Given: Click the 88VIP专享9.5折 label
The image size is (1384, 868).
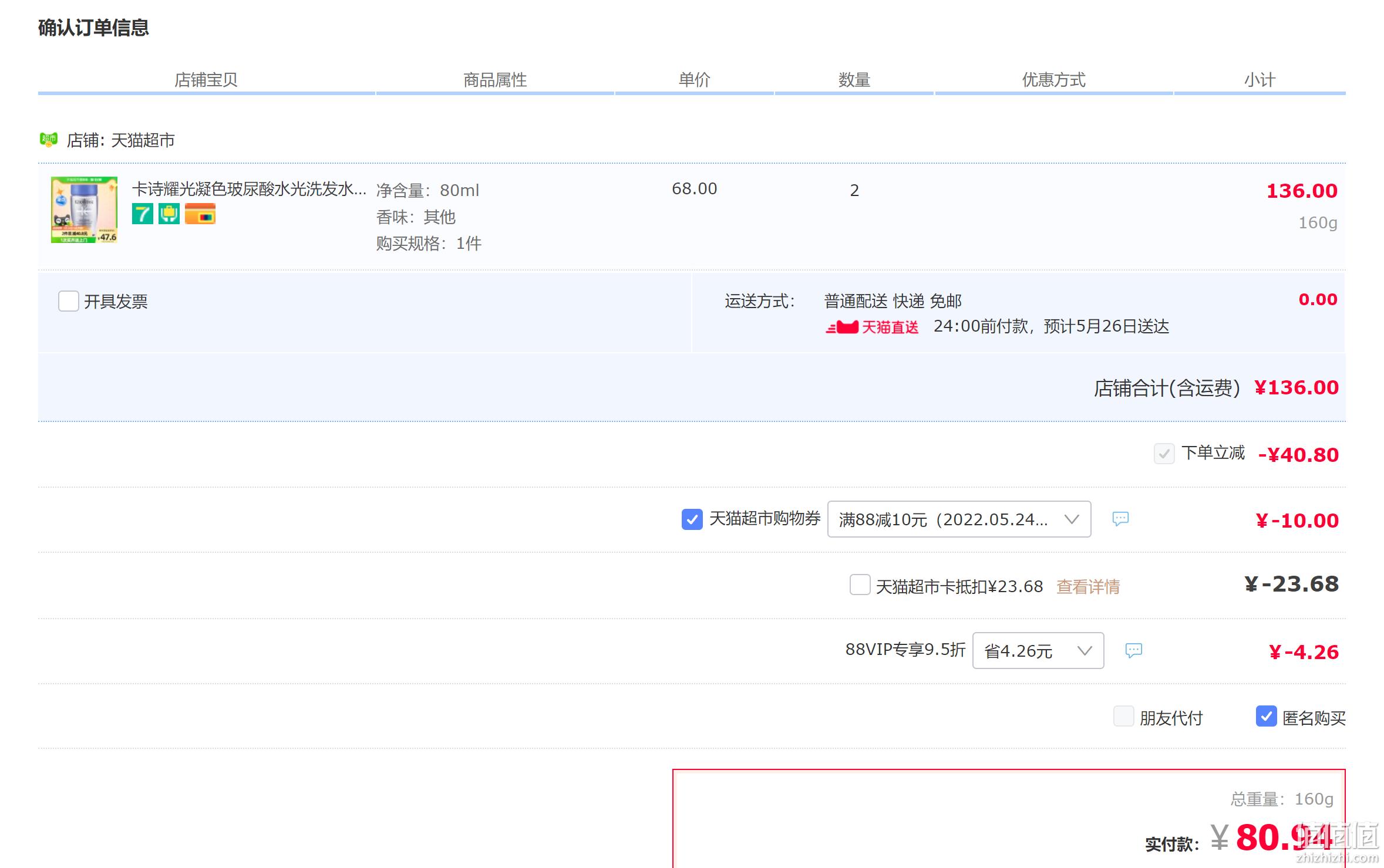Looking at the screenshot, I should pos(905,649).
